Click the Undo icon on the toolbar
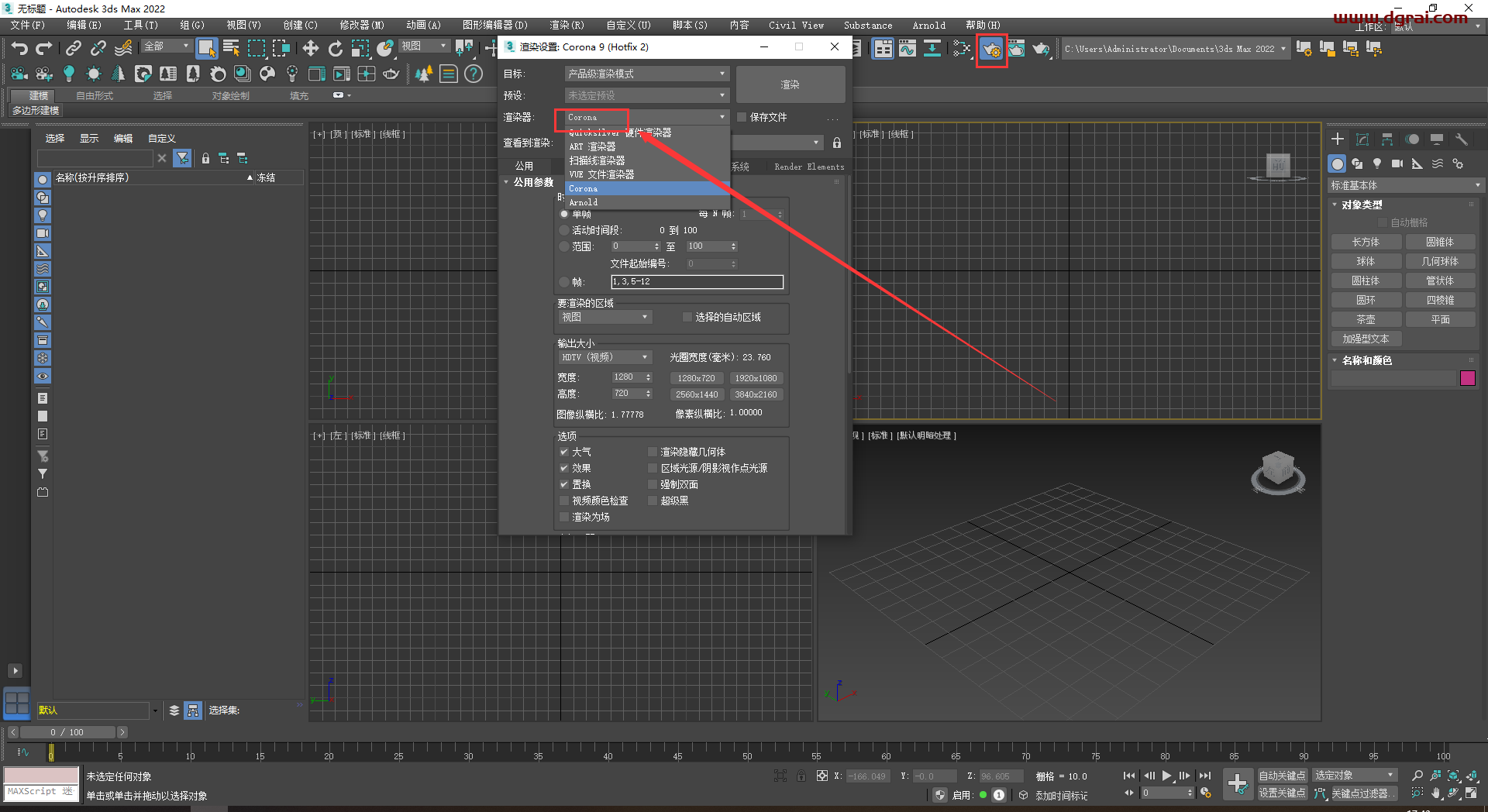The width and height of the screenshot is (1488, 812). click(19, 48)
